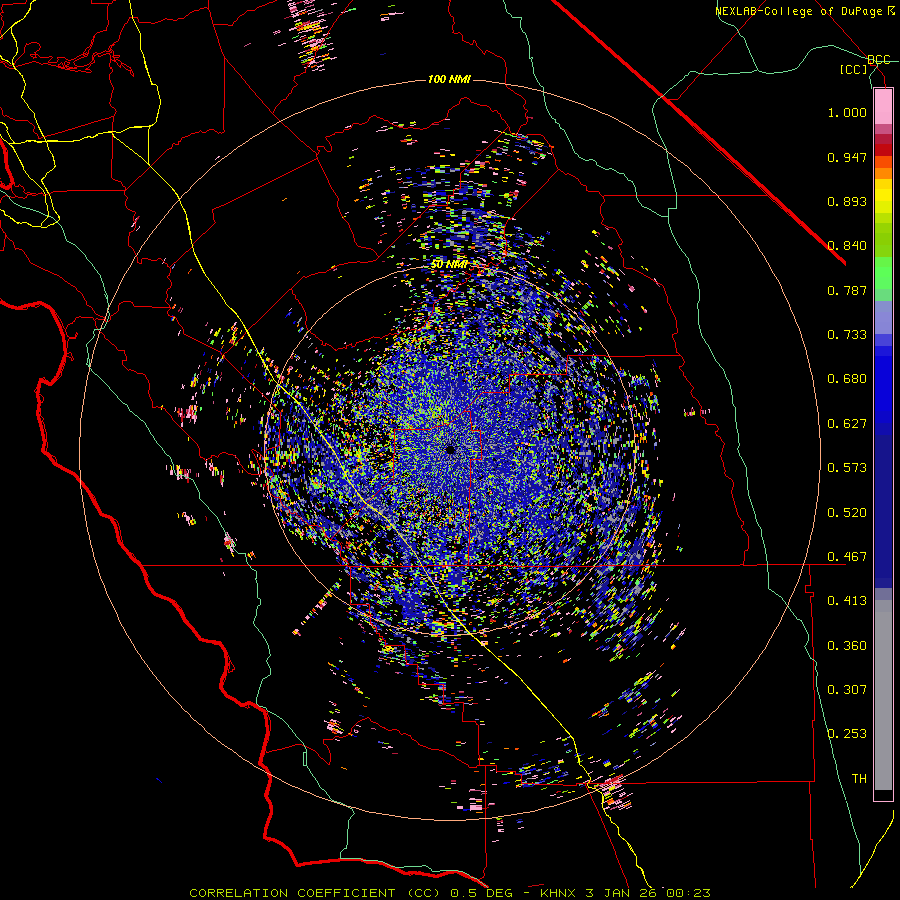Click the 0.680 scale value
This screenshot has width=900, height=900.
(847, 379)
